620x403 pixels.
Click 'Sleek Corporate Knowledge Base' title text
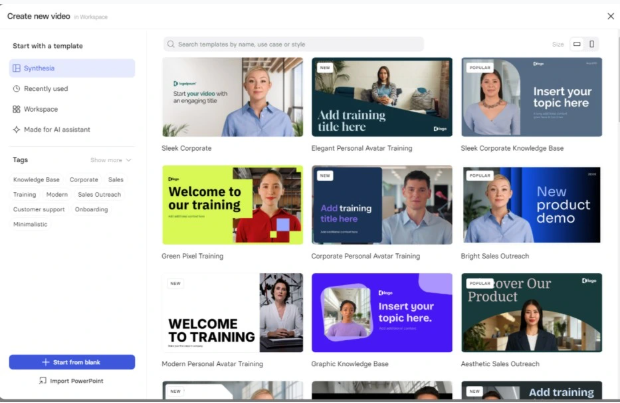click(512, 148)
